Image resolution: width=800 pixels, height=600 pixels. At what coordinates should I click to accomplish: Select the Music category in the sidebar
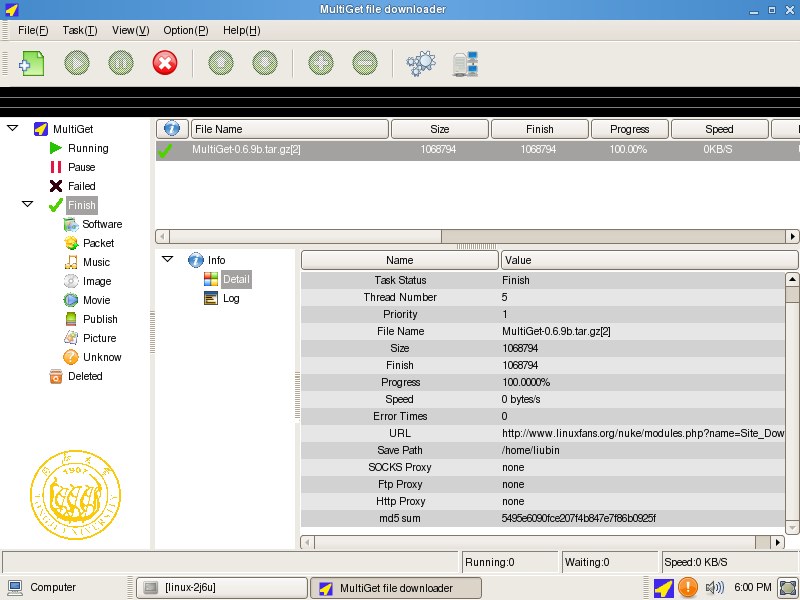87,262
